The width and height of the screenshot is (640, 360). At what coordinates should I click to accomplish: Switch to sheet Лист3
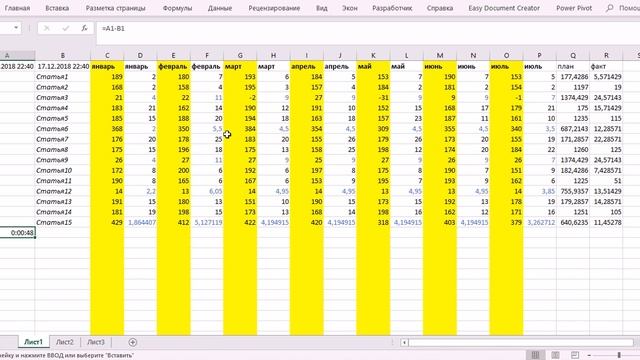pos(96,342)
